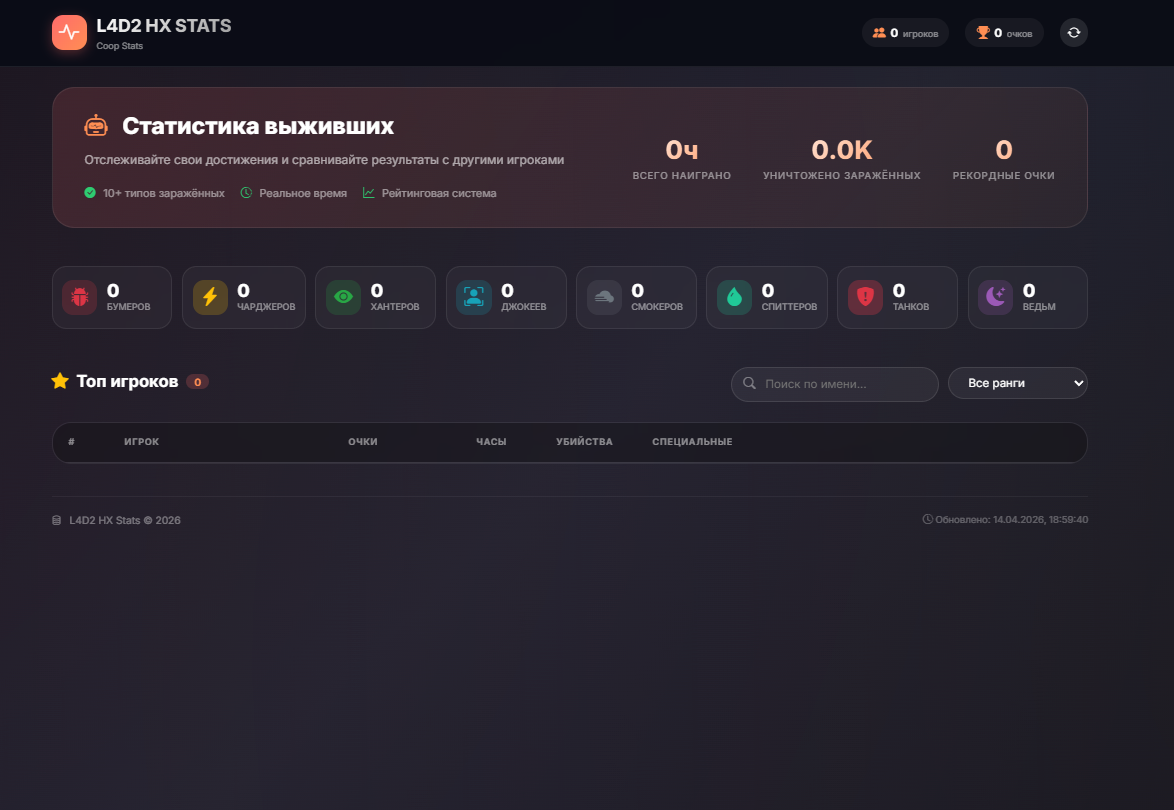Click the teal droplet icon on Спиттеров card
The image size is (1174, 810).
pos(734,297)
